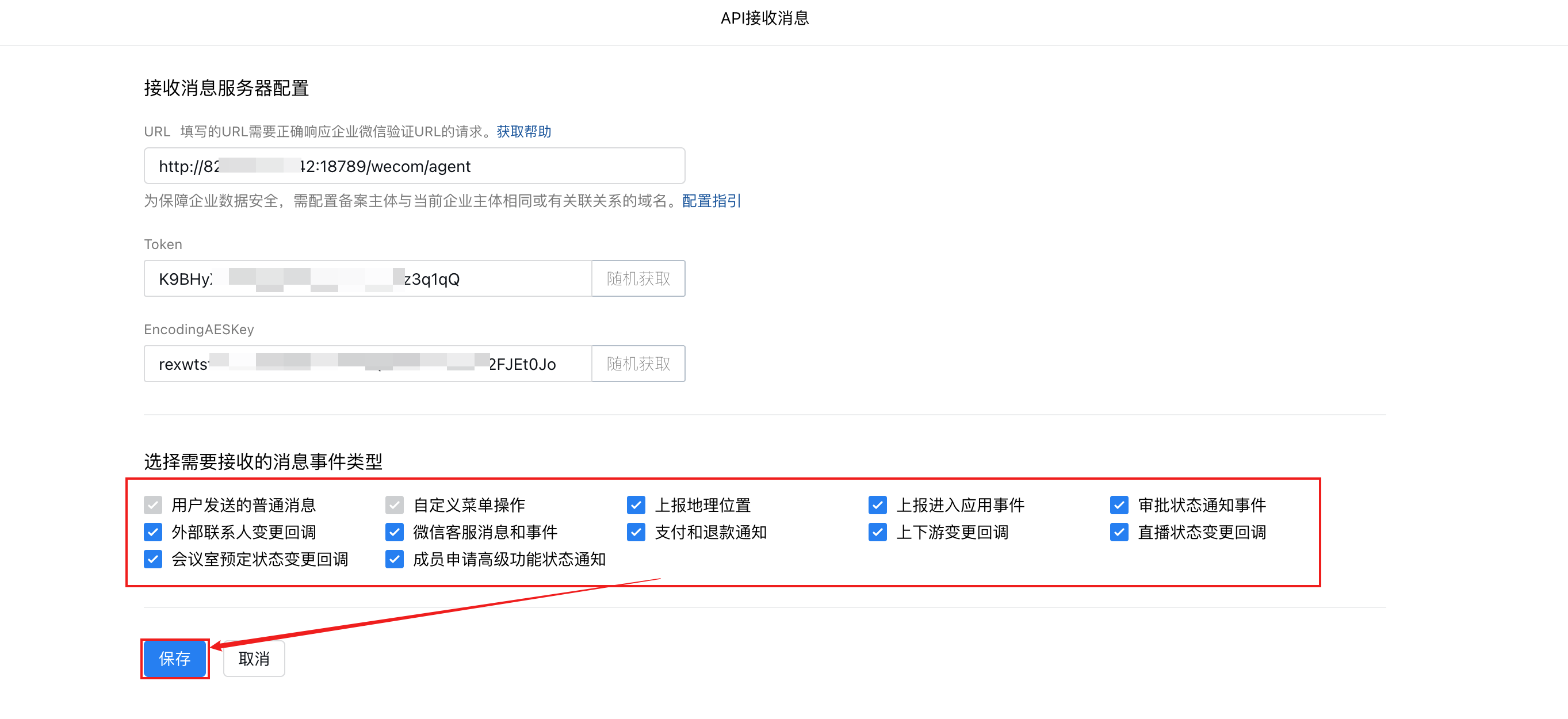Toggle 上下游变更回调 checkbox
The image size is (1568, 719).
877,532
